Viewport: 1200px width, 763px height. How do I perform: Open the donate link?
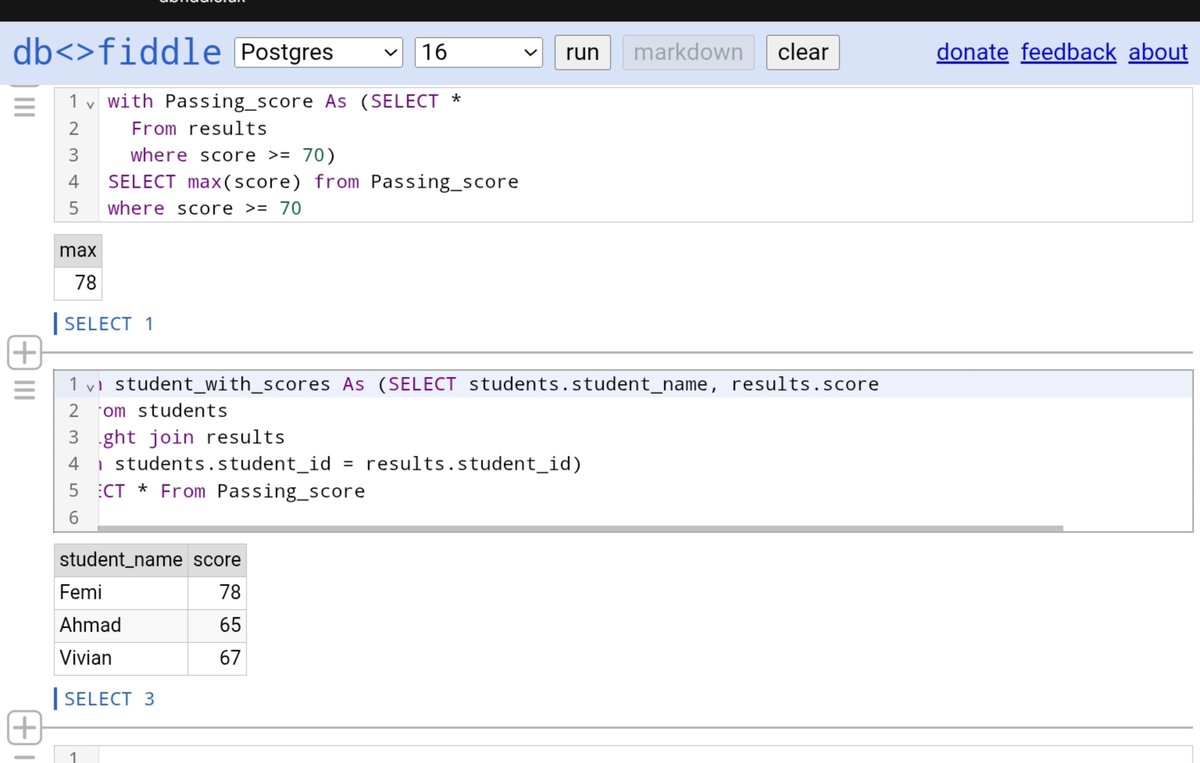pyautogui.click(x=972, y=52)
